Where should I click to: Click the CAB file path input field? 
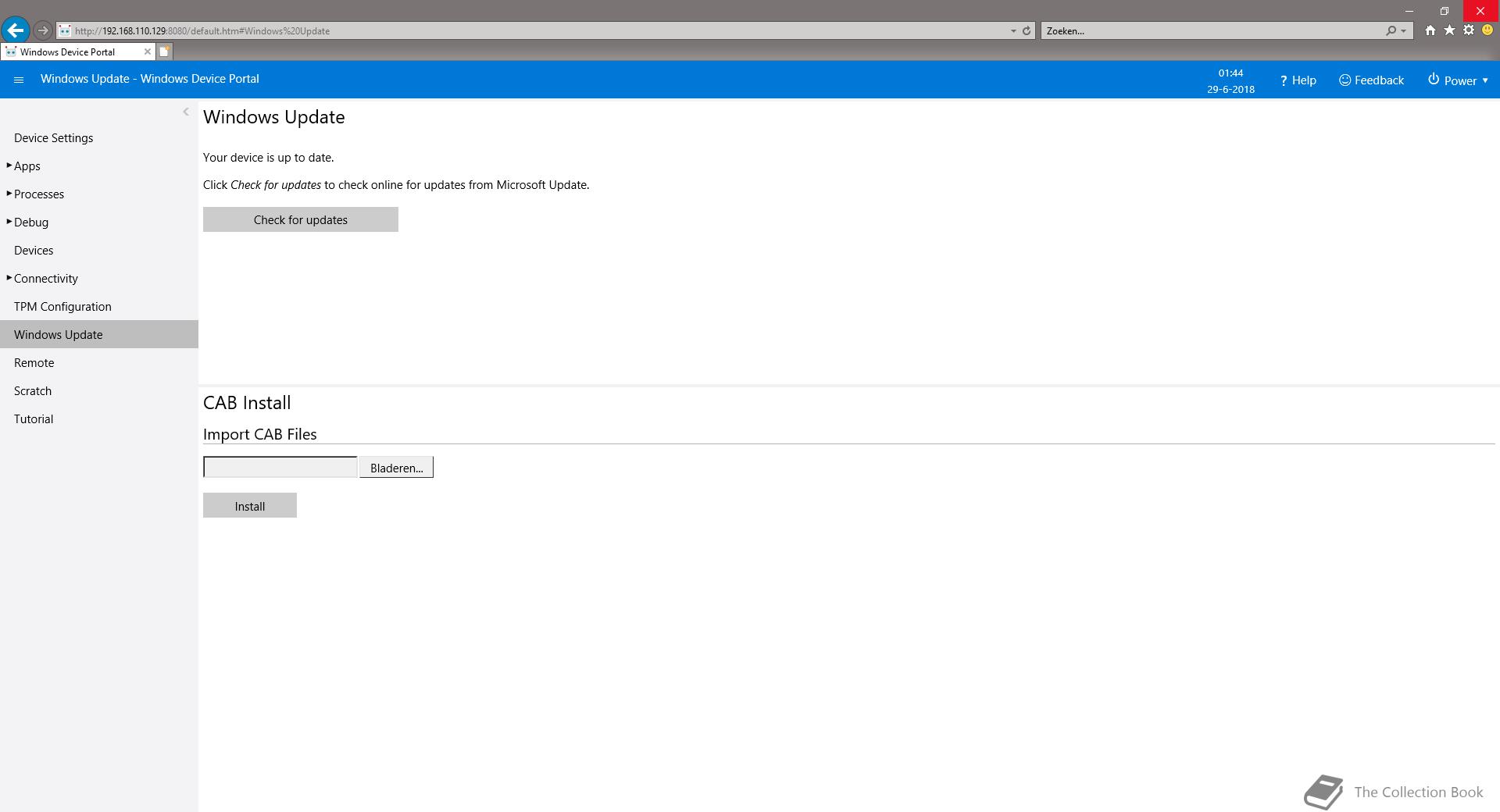pyautogui.click(x=280, y=467)
